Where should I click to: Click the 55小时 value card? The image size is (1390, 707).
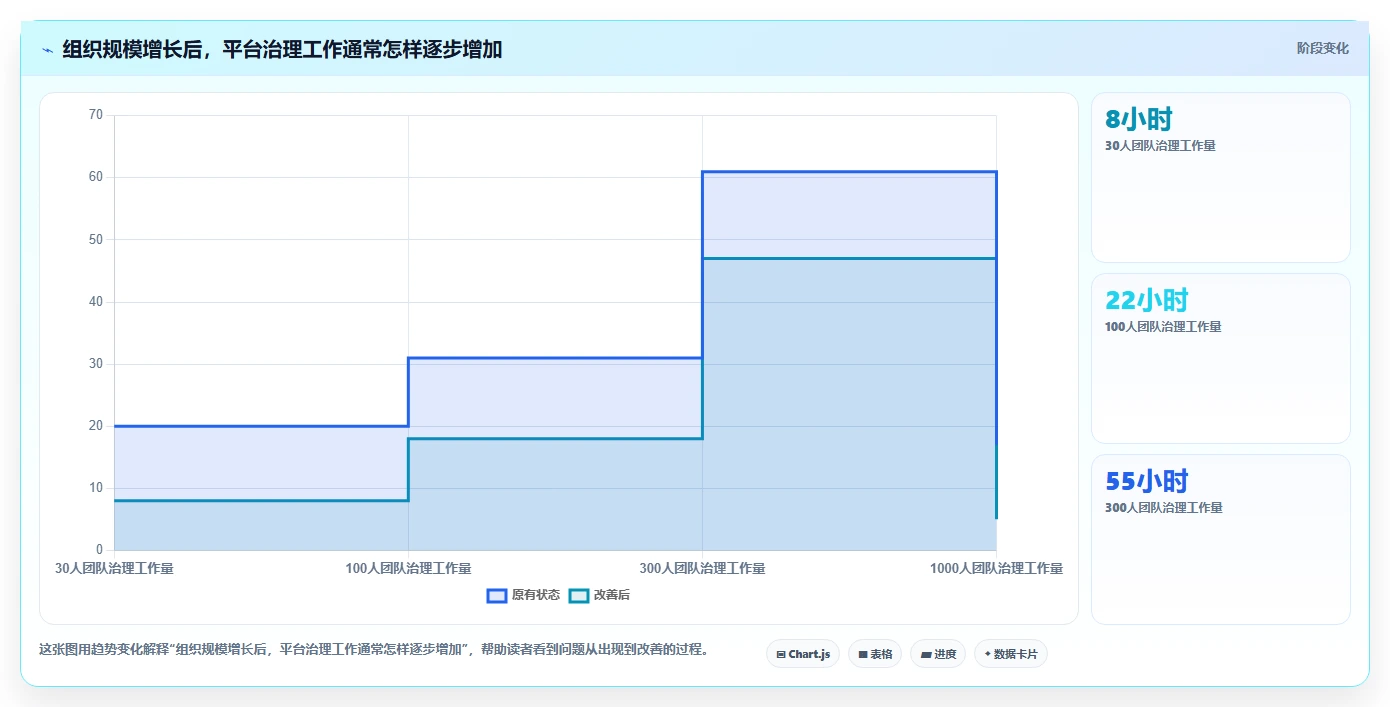tap(1221, 540)
